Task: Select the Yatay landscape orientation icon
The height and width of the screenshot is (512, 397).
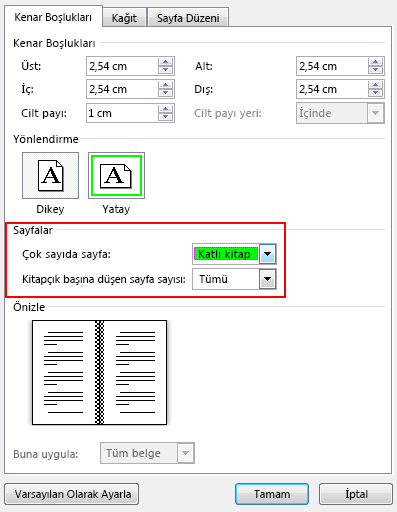Action: (116, 176)
